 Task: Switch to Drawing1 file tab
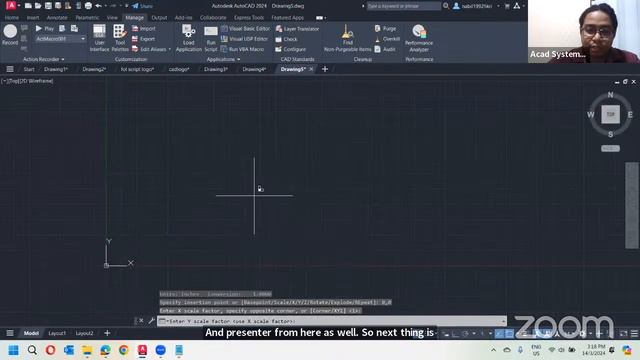(x=56, y=69)
